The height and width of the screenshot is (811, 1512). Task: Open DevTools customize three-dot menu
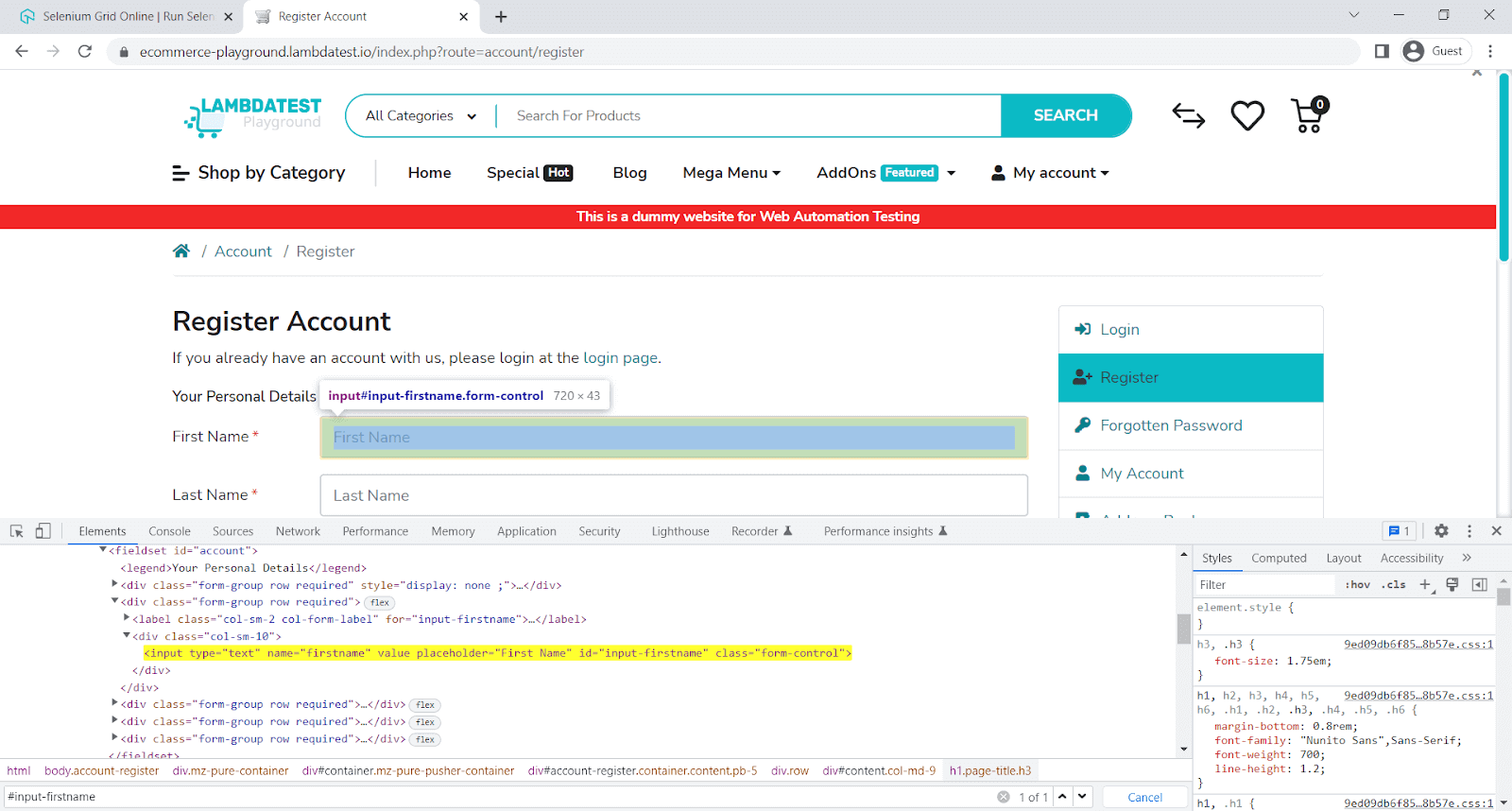click(1469, 531)
